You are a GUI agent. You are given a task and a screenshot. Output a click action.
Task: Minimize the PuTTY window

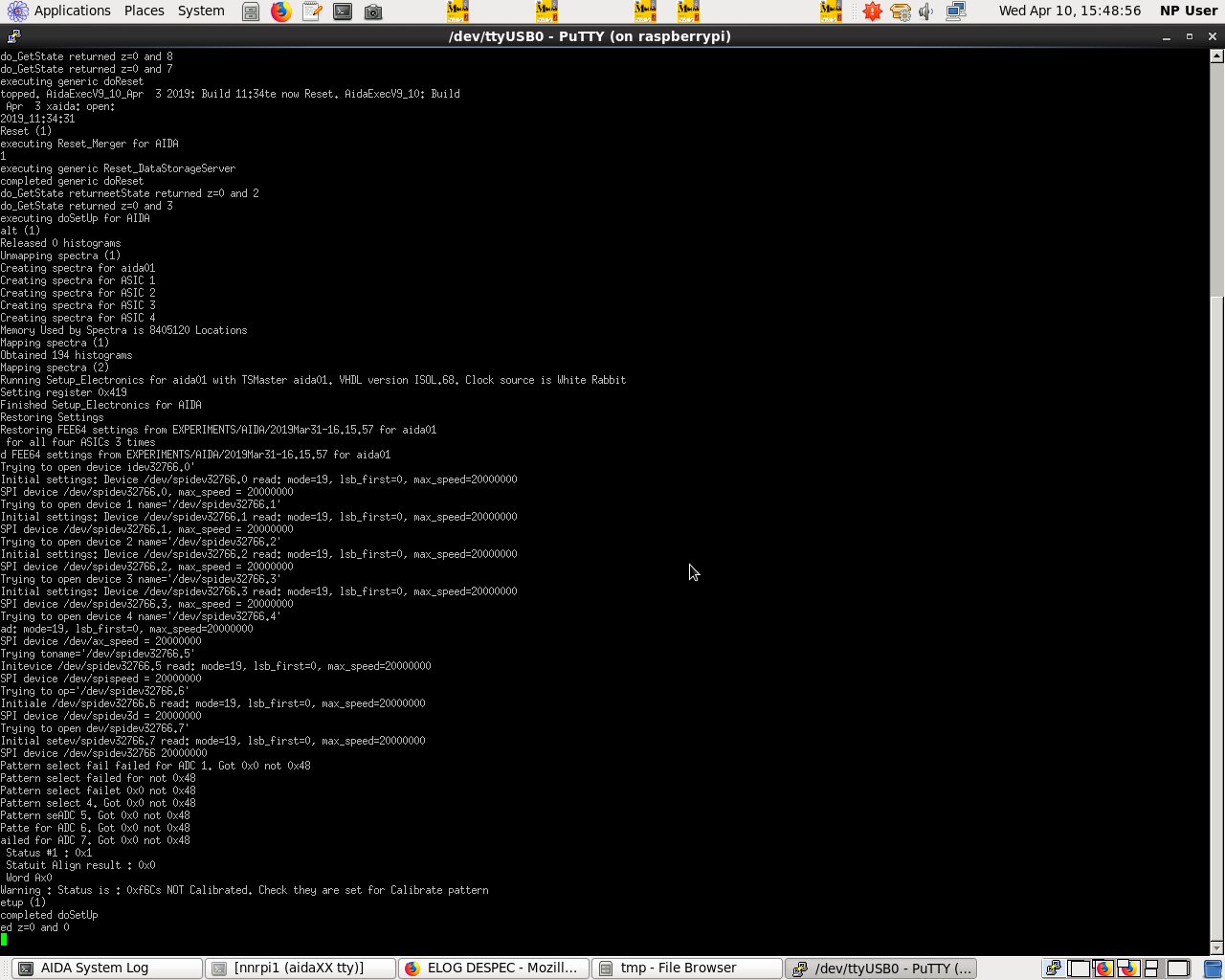[1167, 36]
